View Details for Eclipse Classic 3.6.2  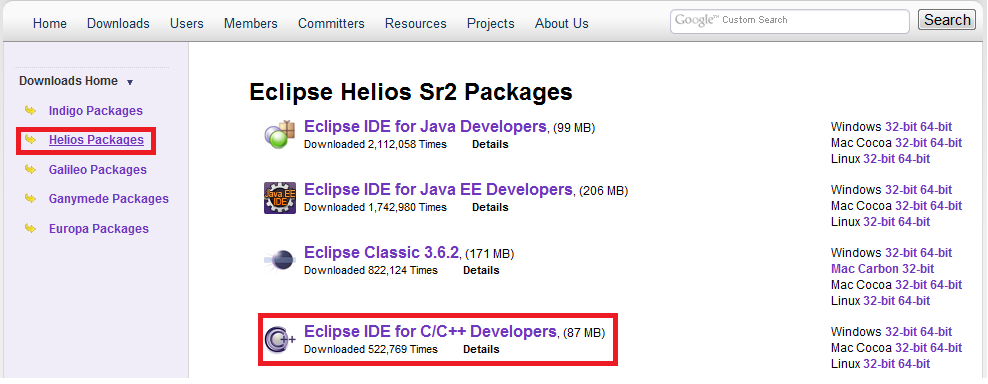point(481,271)
